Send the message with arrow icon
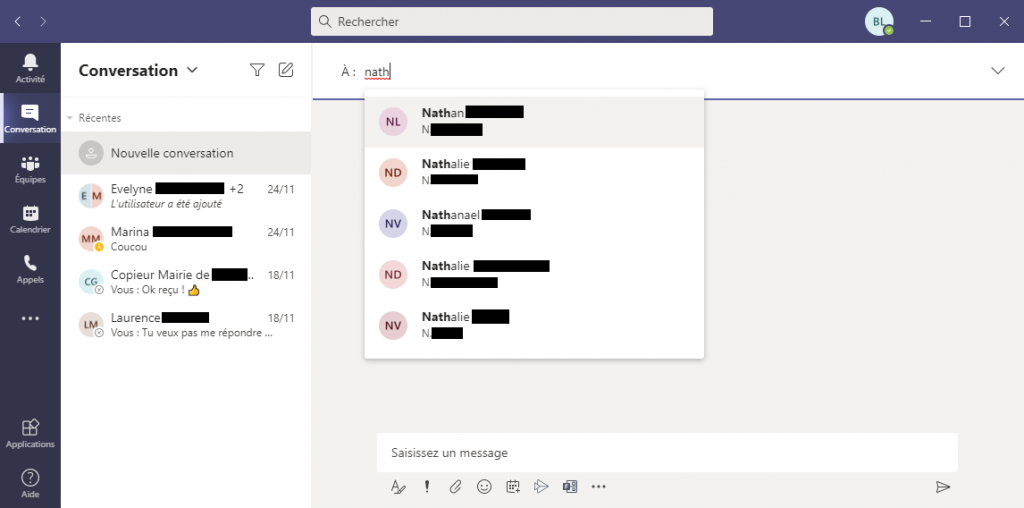Image resolution: width=1024 pixels, height=508 pixels. click(x=942, y=486)
